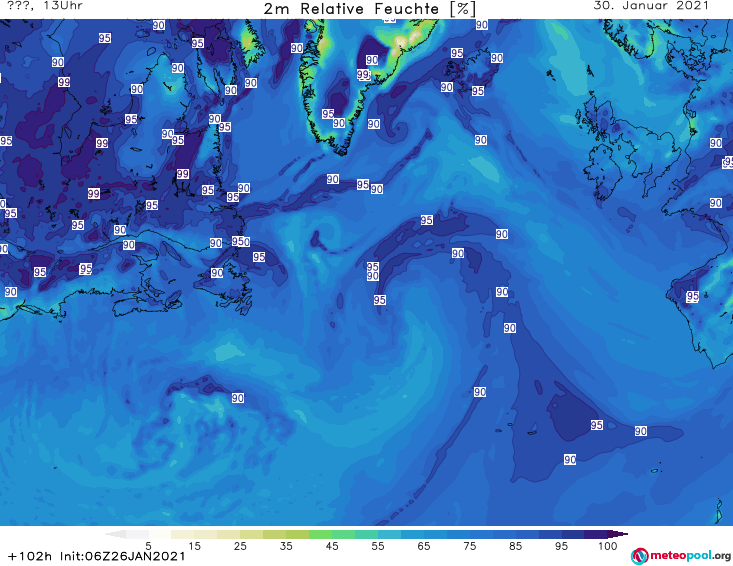Click the legend value '100'
The height and width of the screenshot is (566, 733).
pyautogui.click(x=607, y=546)
